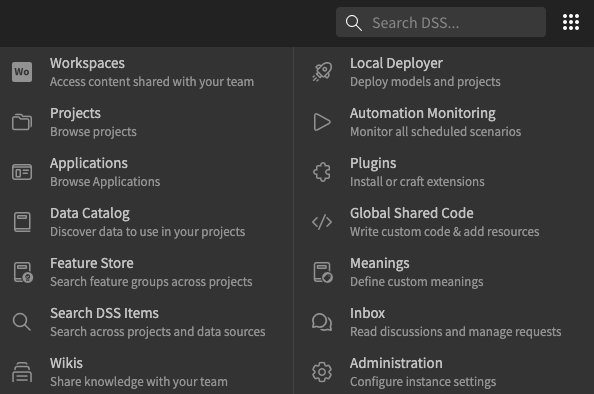Click the Wikis stacked drawers icon
The width and height of the screenshot is (594, 394).
click(22, 372)
